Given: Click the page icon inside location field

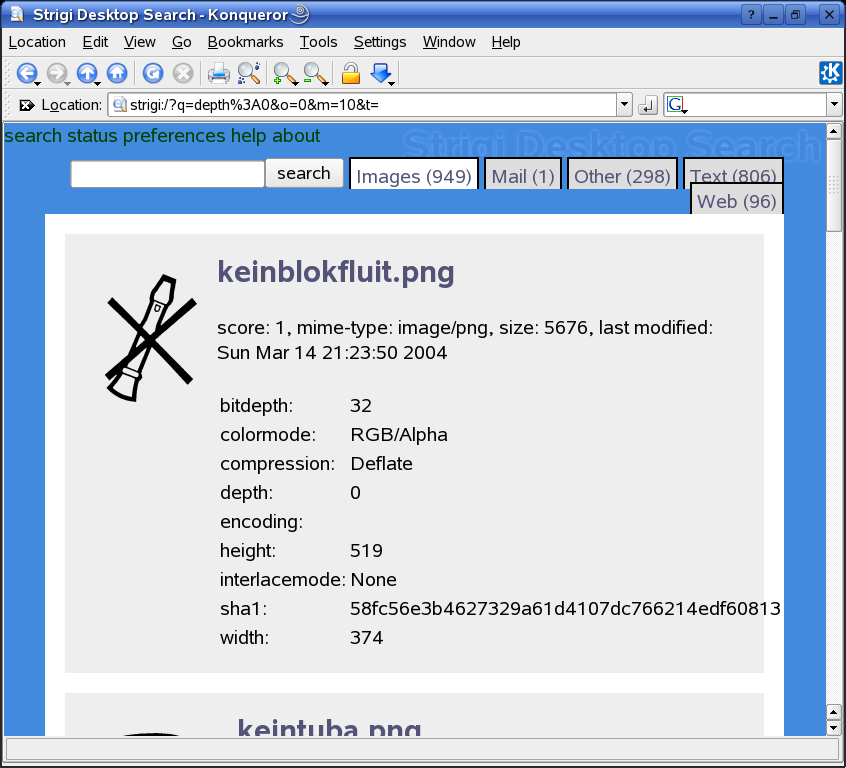Looking at the screenshot, I should click(x=120, y=105).
